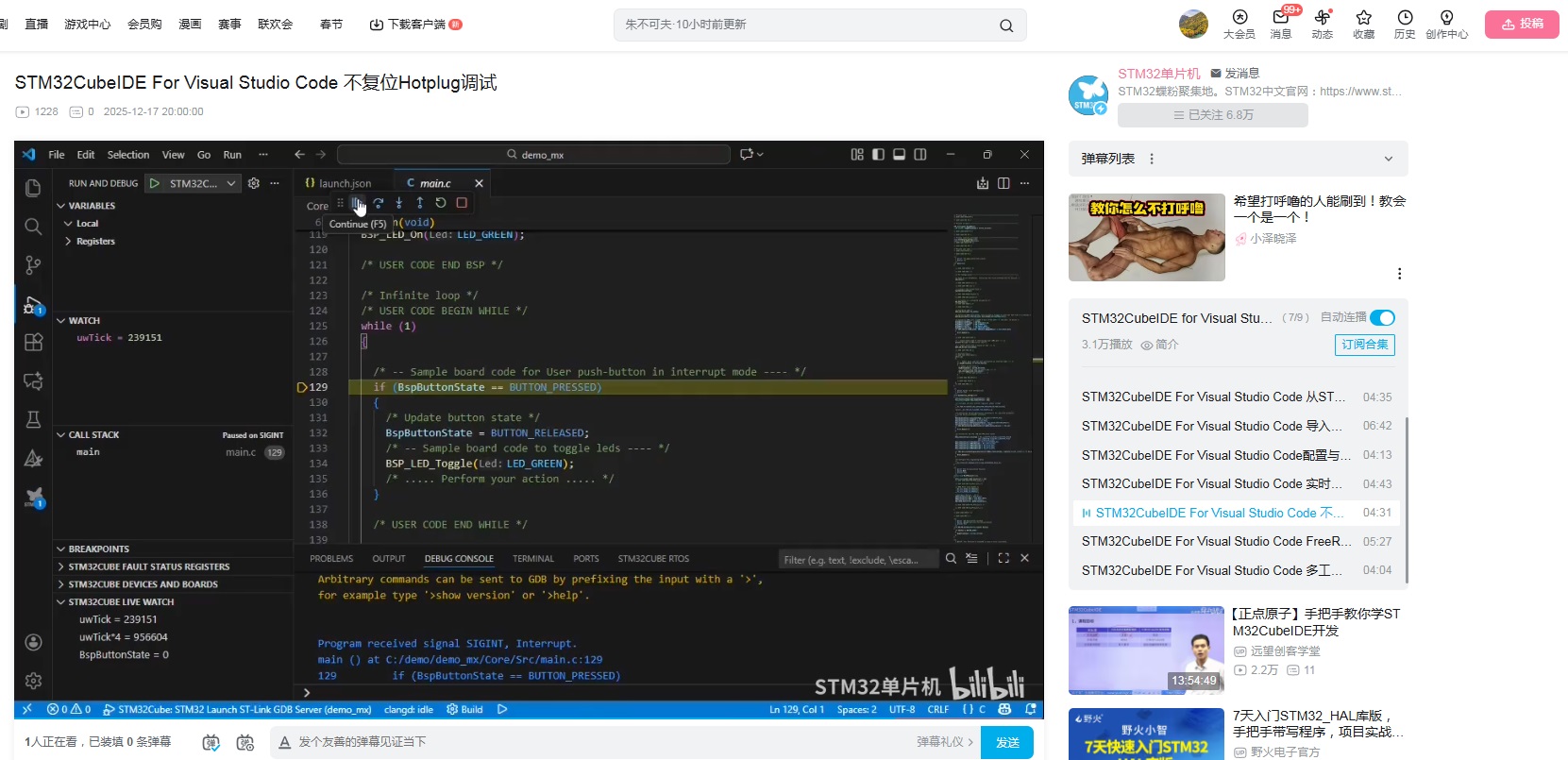Open the 创作中心 lightbulb icon

(1446, 19)
